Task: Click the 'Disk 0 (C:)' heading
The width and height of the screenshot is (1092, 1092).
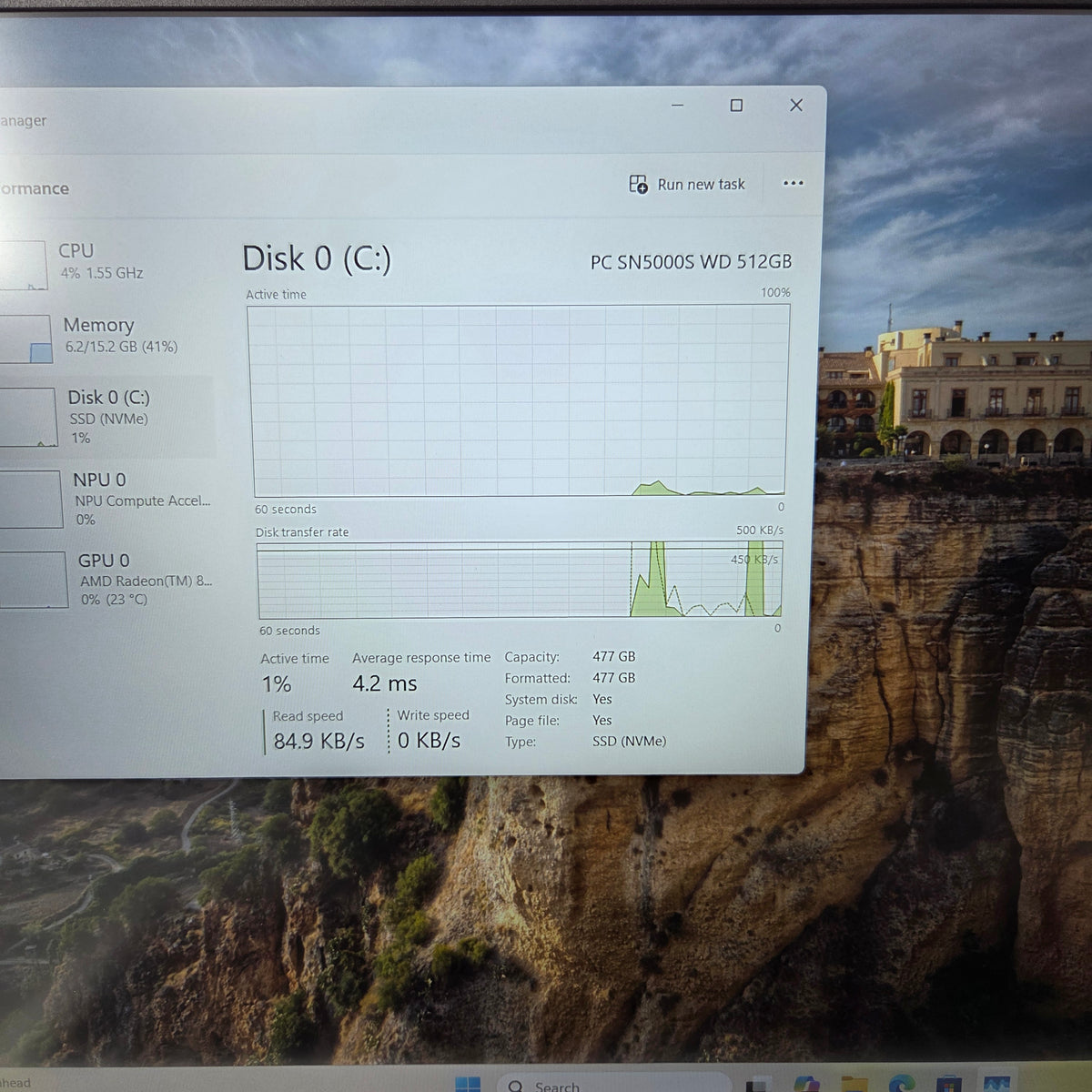Action: [317, 259]
